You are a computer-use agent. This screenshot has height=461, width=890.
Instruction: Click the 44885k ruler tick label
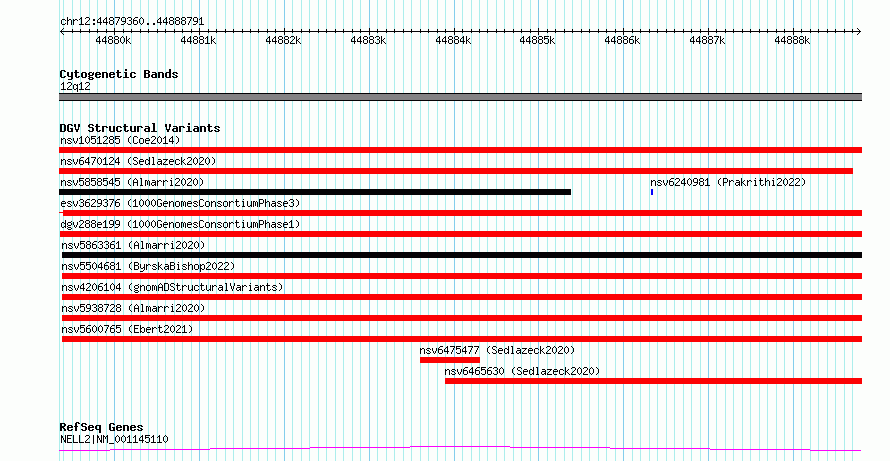pyautogui.click(x=538, y=41)
